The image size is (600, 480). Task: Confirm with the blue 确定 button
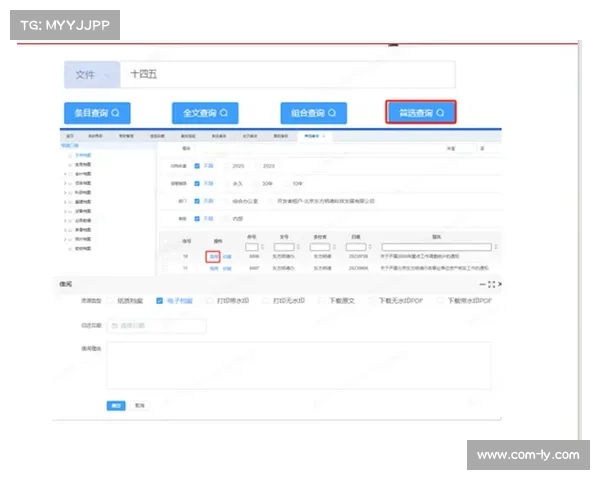coord(116,405)
